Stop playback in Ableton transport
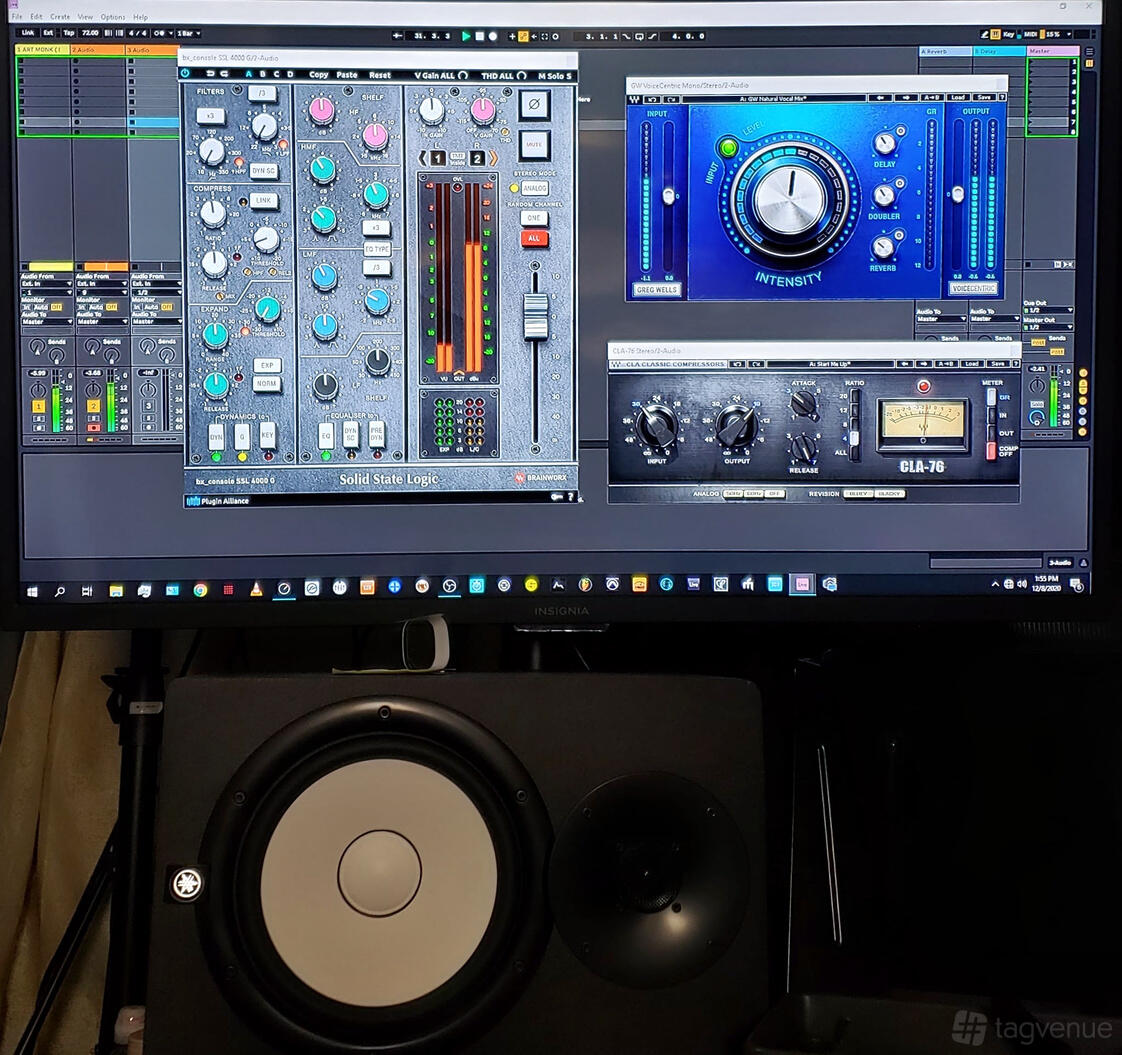The height and width of the screenshot is (1055, 1122). point(480,36)
